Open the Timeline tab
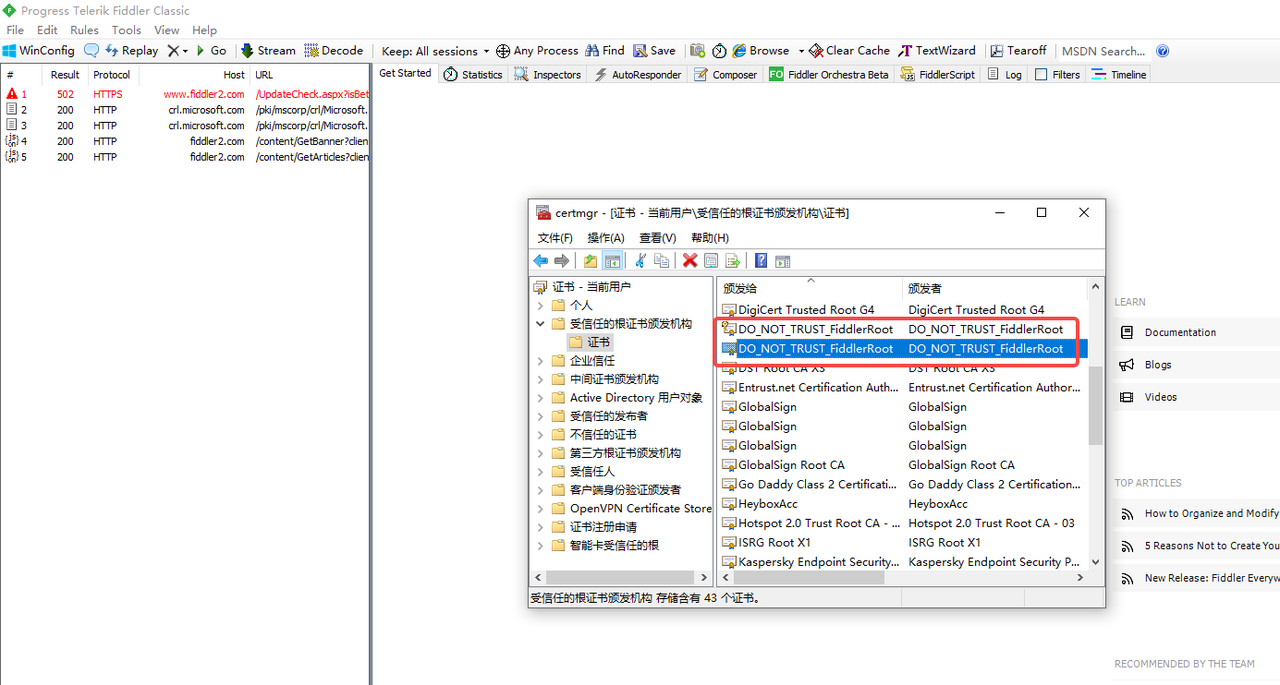Screen dimensions: 1280x685 tap(1119, 75)
